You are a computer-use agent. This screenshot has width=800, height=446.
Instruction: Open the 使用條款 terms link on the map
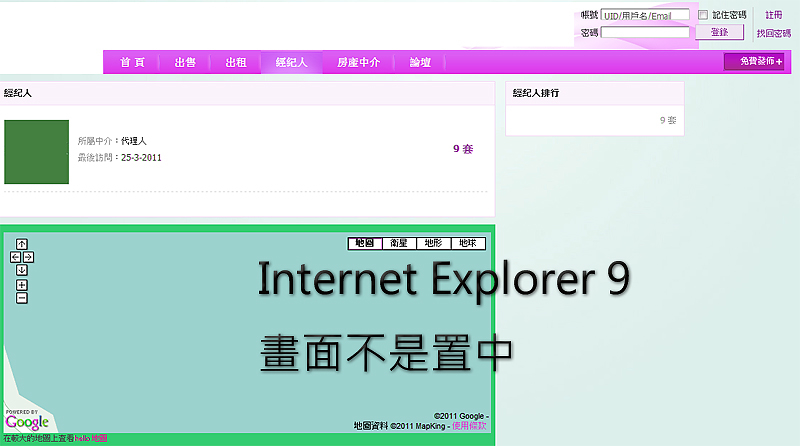[x=469, y=426]
